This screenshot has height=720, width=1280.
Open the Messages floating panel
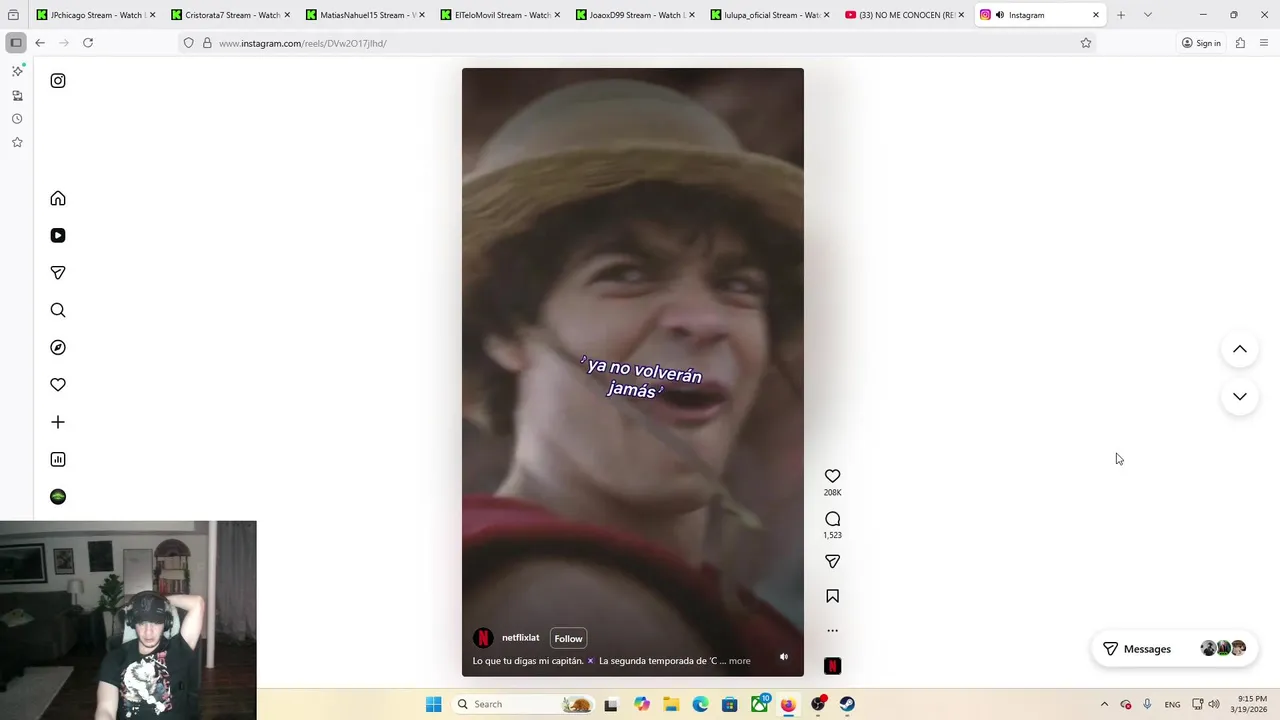pyautogui.click(x=1175, y=649)
